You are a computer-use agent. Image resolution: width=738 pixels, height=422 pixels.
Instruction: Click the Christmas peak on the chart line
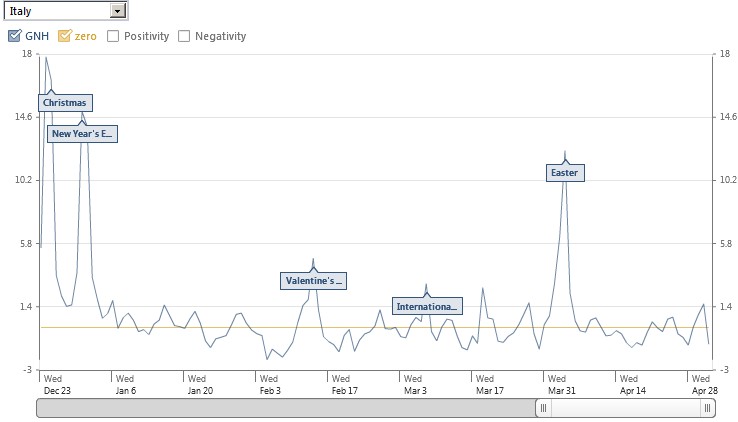point(46,57)
